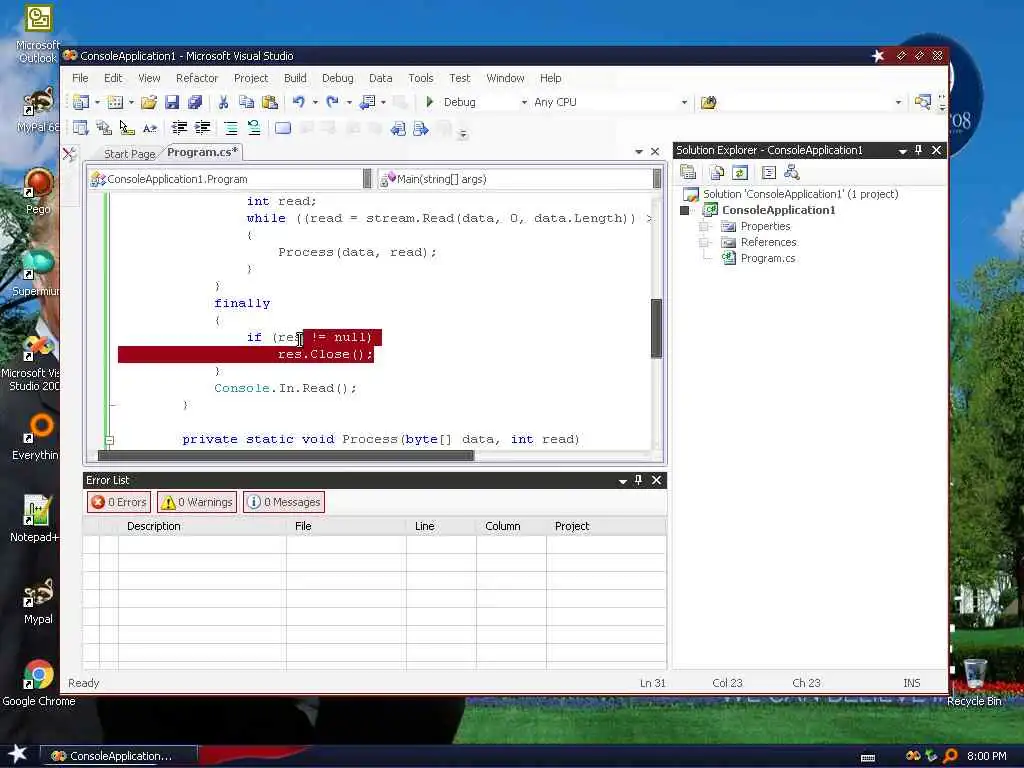Open the Refactor menu
This screenshot has width=1024, height=768.
click(x=197, y=78)
